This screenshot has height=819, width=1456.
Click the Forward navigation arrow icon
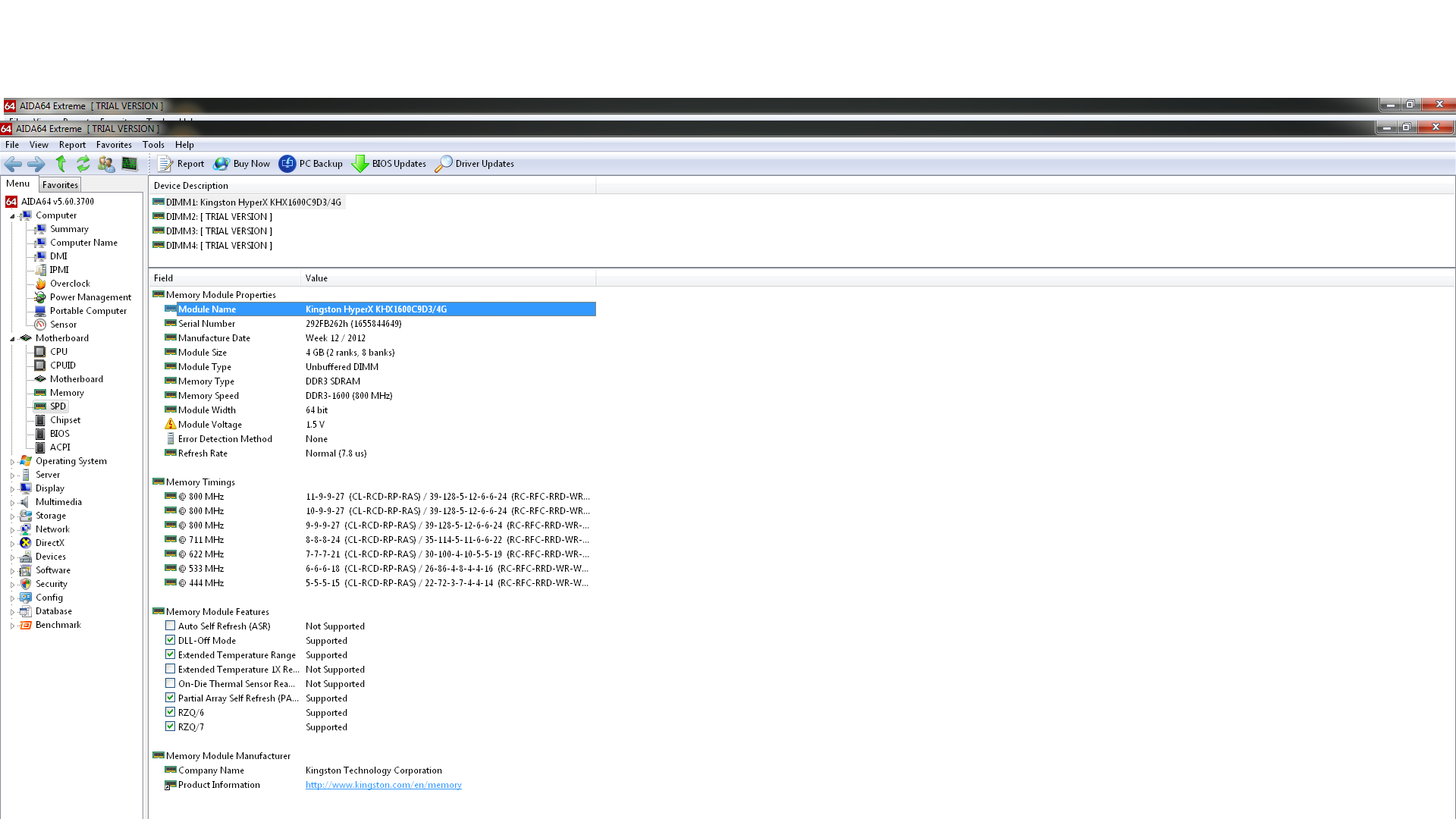coord(36,164)
